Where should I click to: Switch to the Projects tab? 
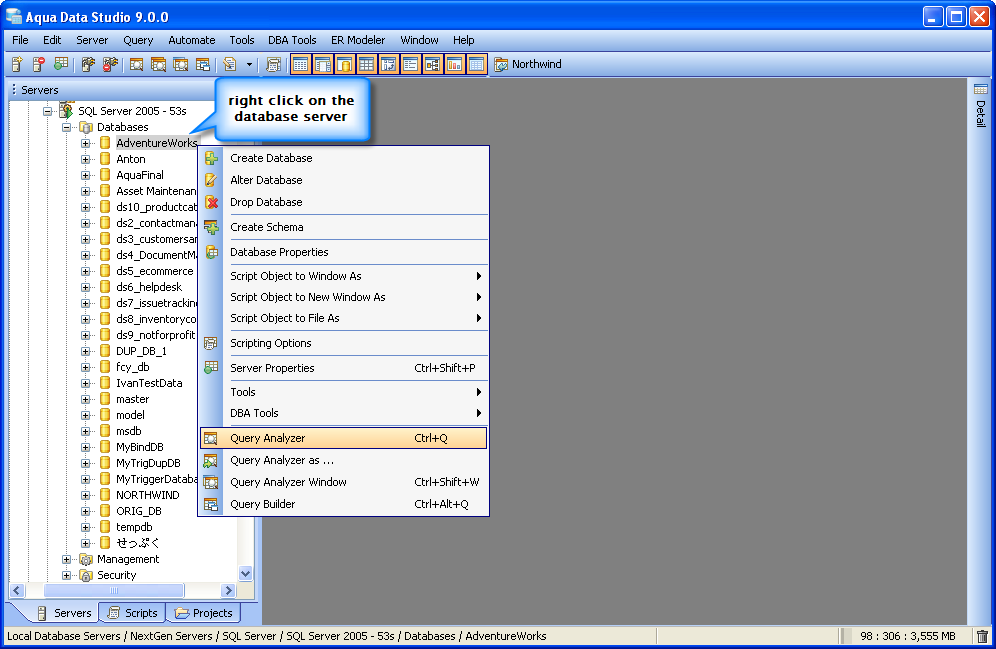204,613
